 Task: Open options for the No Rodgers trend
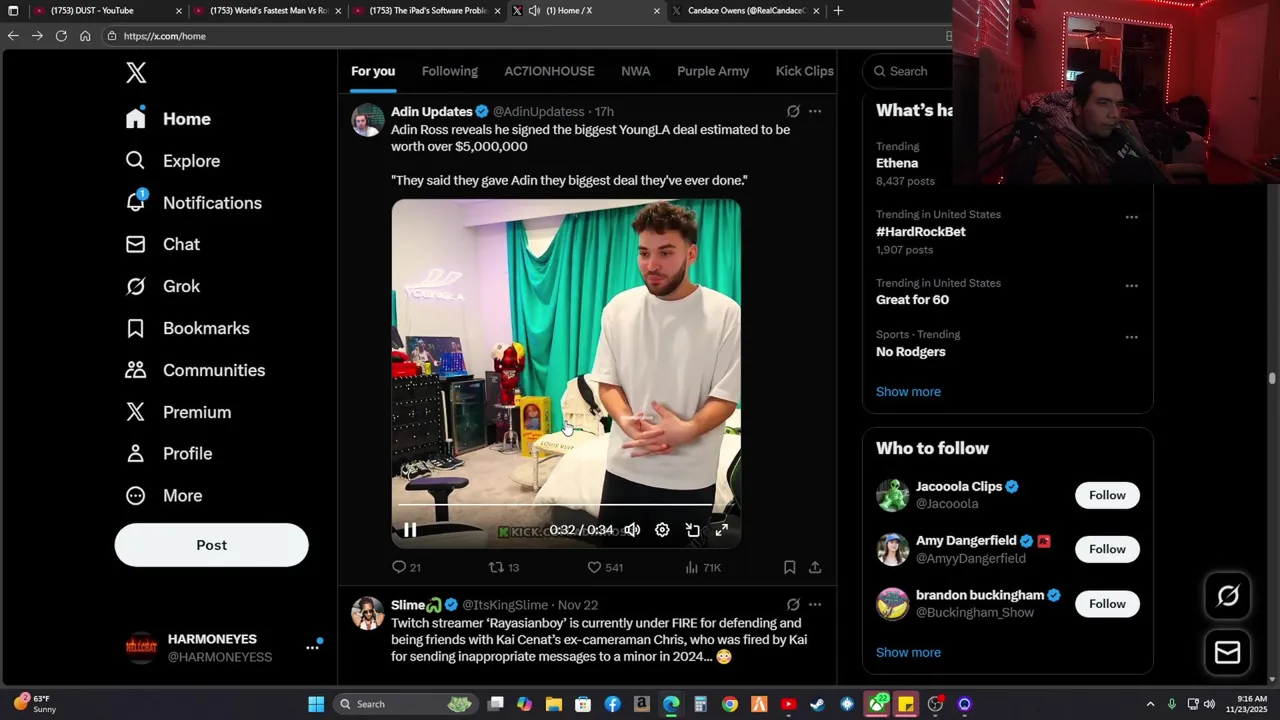coord(1131,337)
